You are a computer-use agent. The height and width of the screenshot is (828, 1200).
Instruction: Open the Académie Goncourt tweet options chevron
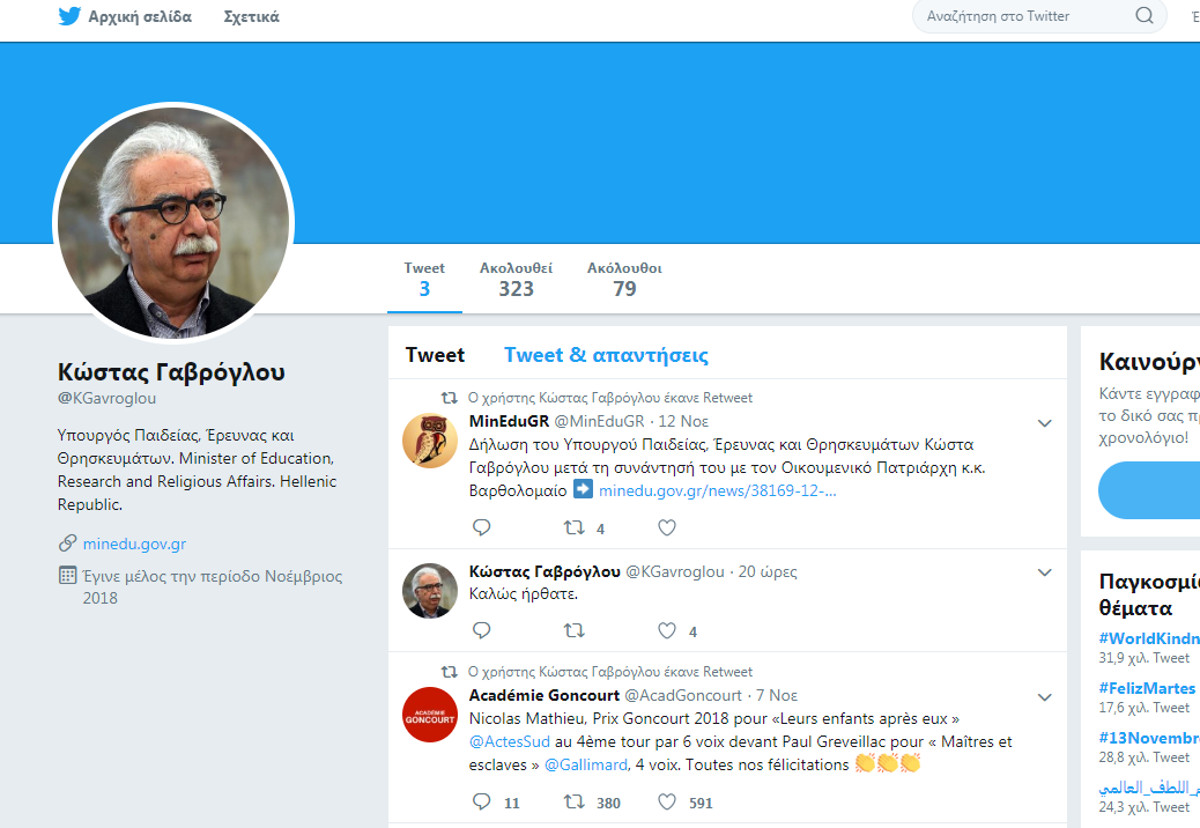1044,697
